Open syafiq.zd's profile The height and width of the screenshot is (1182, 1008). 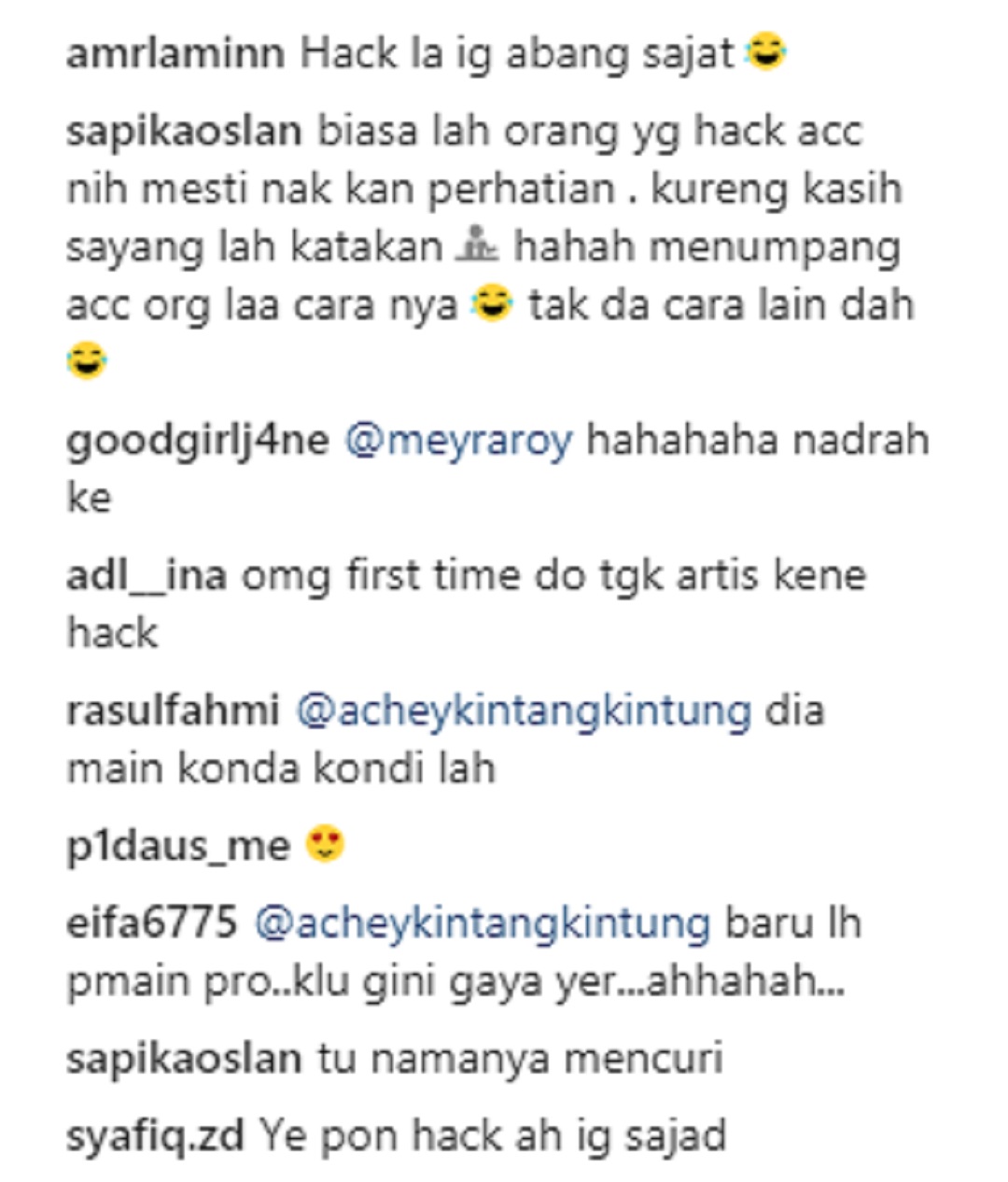pyautogui.click(x=155, y=1137)
